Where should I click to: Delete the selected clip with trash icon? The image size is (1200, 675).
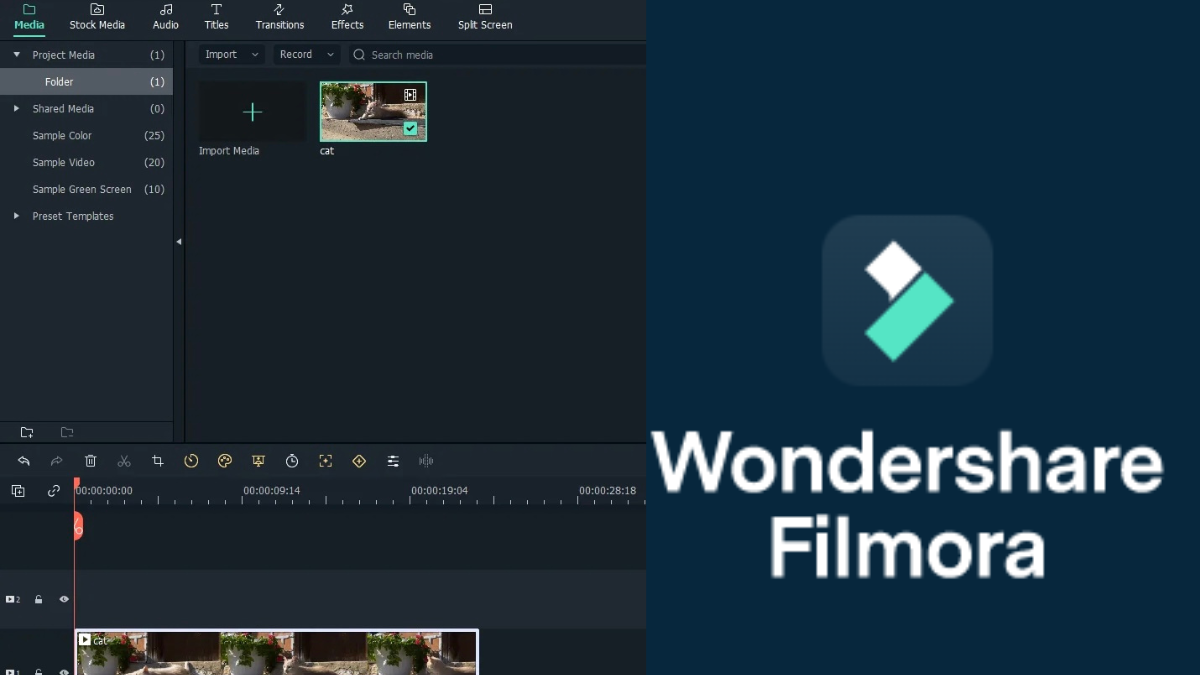click(x=91, y=461)
